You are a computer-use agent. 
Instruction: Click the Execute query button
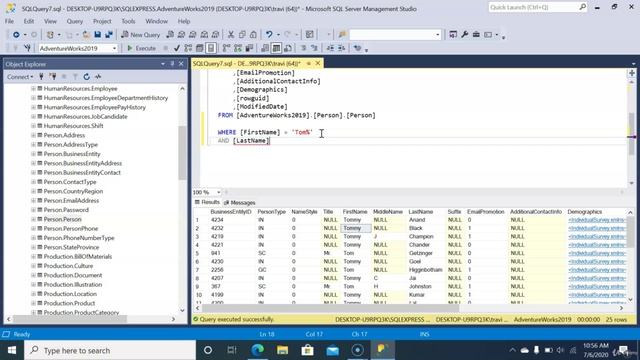[x=141, y=48]
